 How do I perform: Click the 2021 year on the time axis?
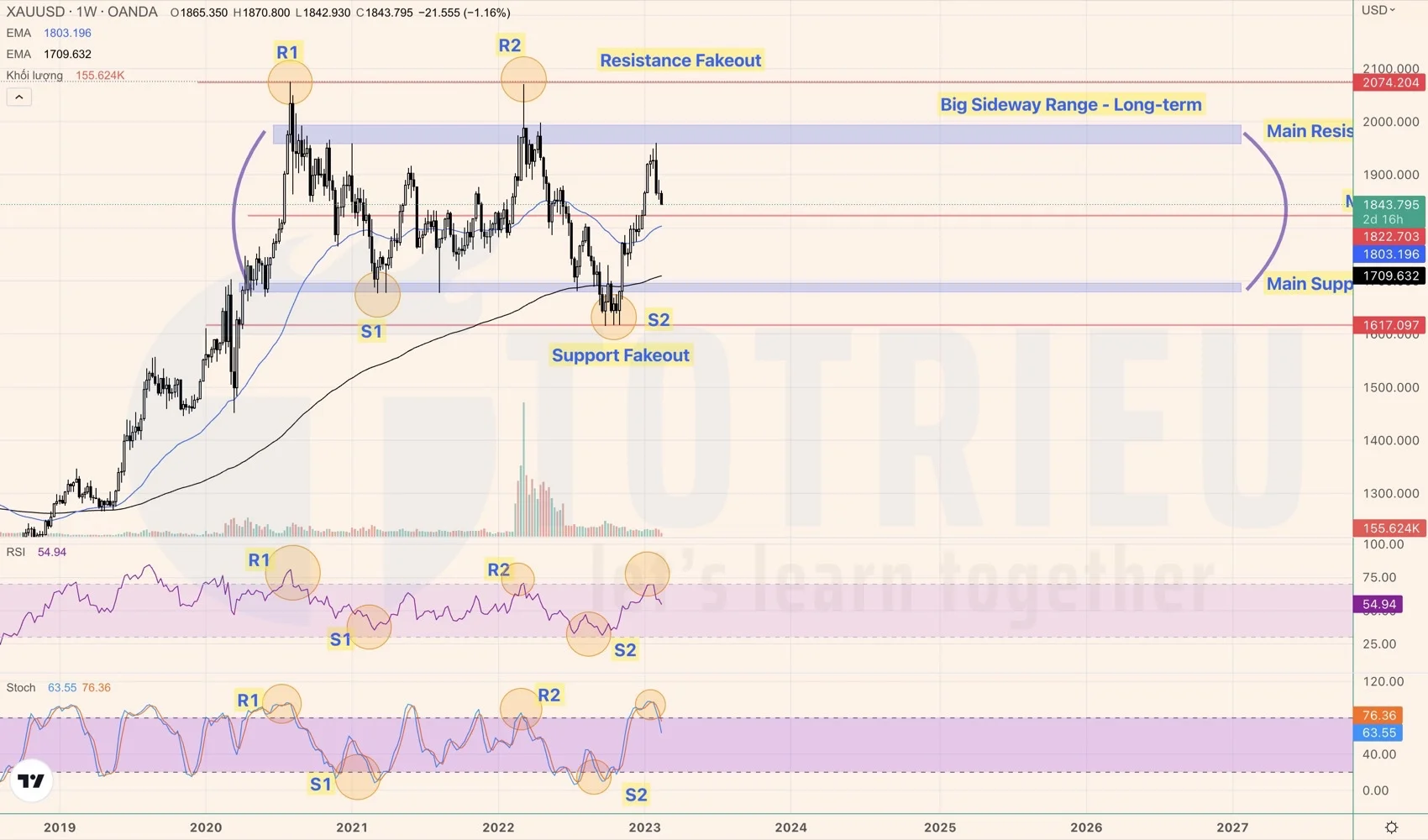point(352,827)
